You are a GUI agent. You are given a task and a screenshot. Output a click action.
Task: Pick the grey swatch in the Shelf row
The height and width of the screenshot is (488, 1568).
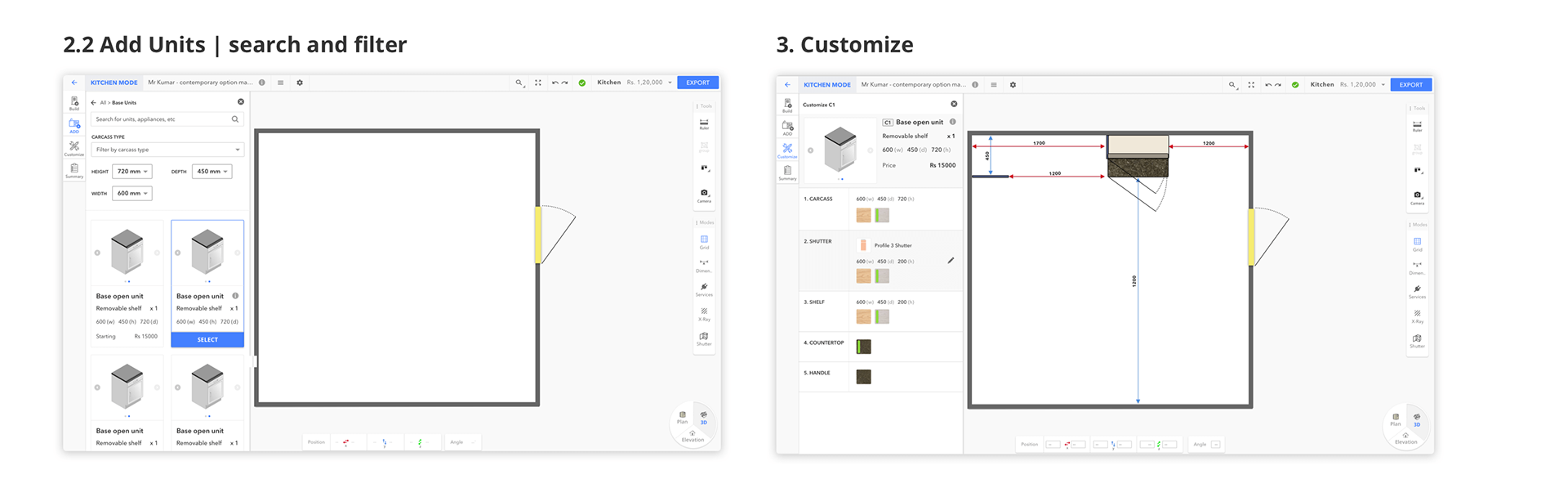pos(882,316)
